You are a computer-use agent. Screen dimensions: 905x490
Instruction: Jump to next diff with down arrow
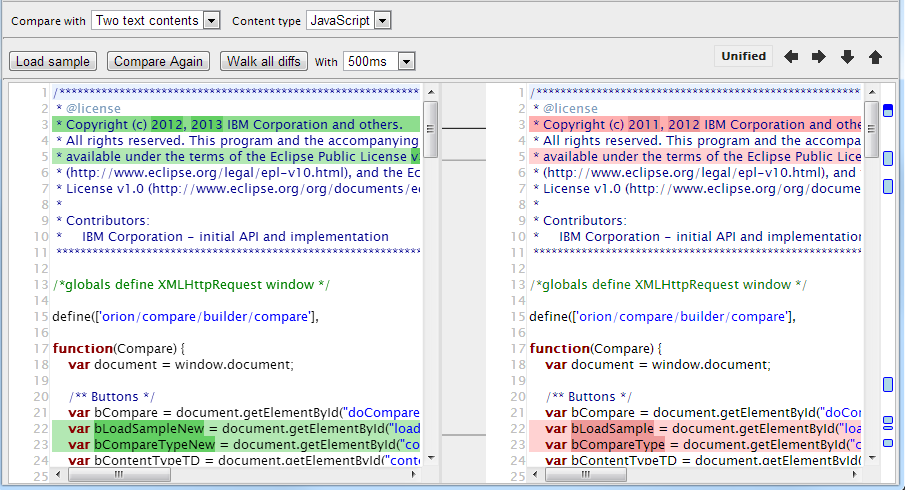[x=847, y=57]
